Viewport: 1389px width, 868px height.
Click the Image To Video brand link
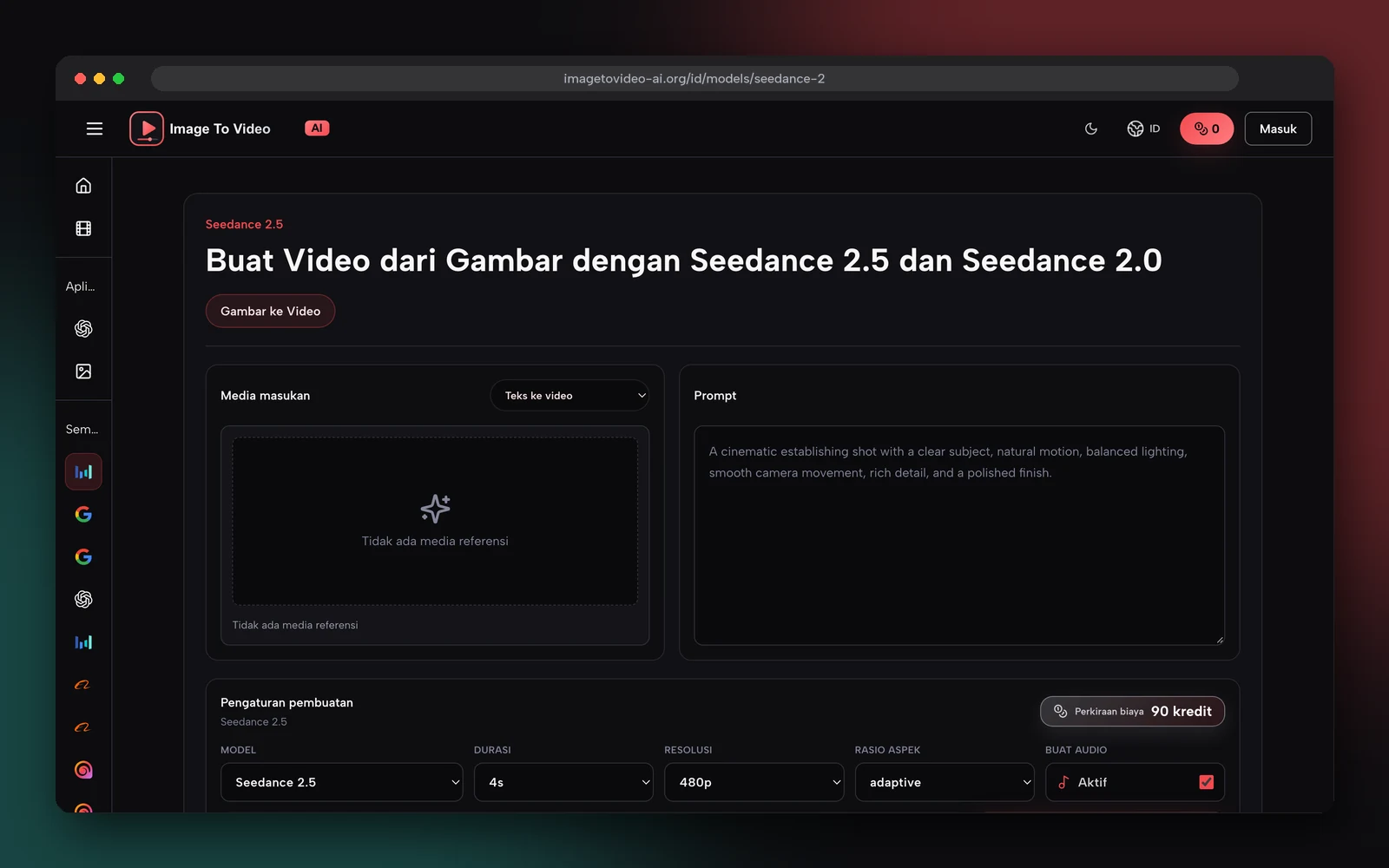pos(220,128)
